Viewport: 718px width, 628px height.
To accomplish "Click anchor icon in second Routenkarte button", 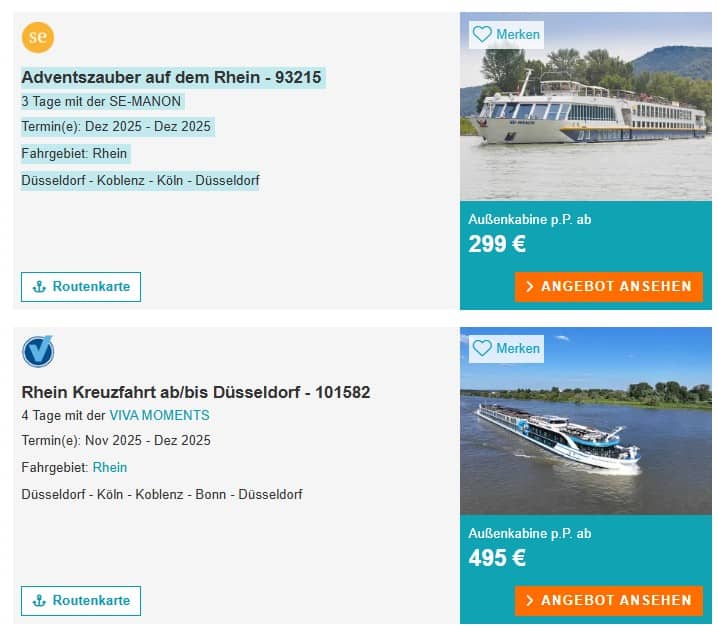I will point(40,601).
